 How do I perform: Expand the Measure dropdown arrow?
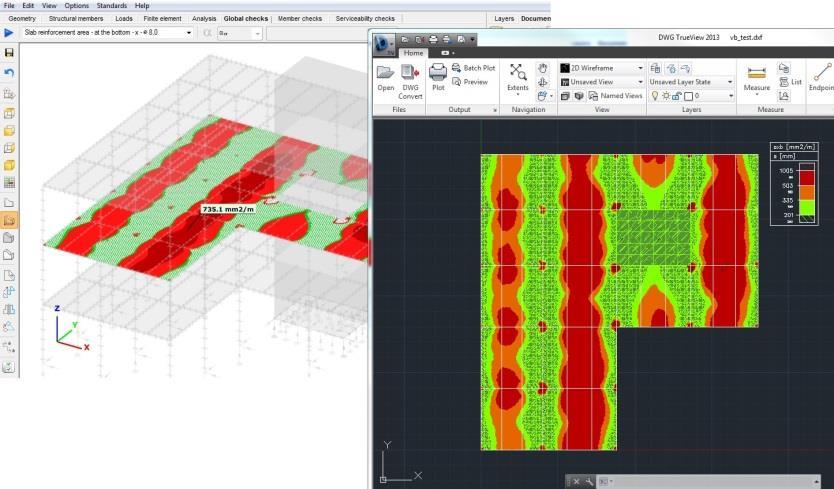coord(756,96)
